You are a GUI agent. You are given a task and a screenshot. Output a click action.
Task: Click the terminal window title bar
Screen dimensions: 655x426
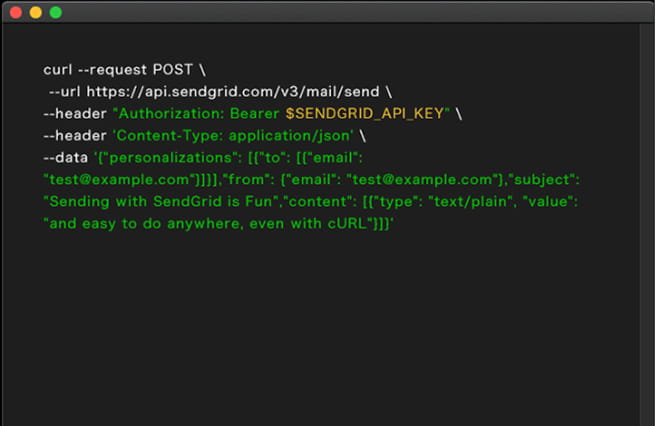330,12
